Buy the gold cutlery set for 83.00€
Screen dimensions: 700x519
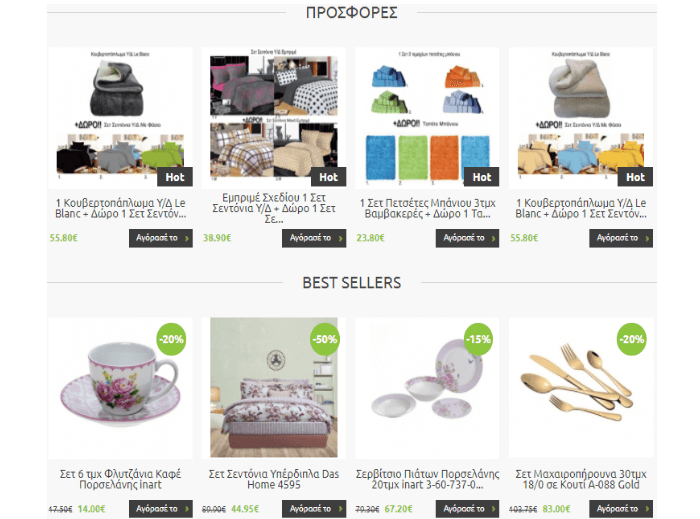tap(621, 509)
